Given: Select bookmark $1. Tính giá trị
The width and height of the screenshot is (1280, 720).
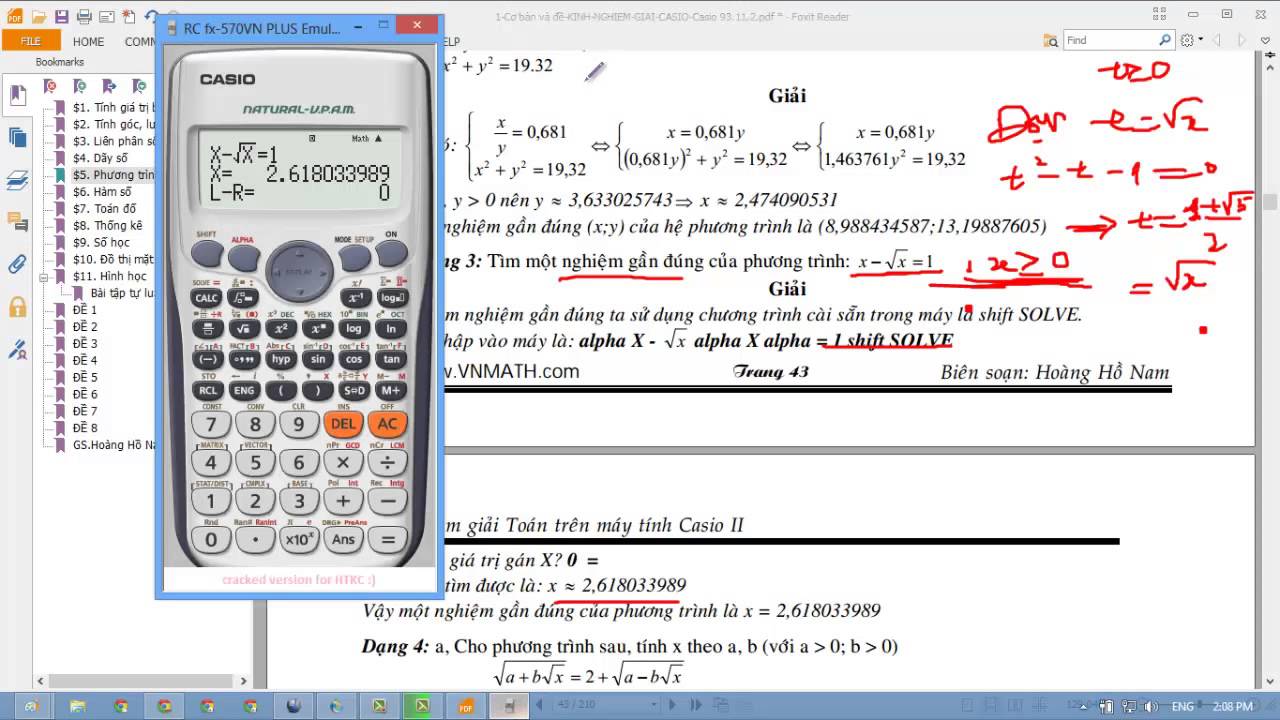Looking at the screenshot, I should 114,108.
